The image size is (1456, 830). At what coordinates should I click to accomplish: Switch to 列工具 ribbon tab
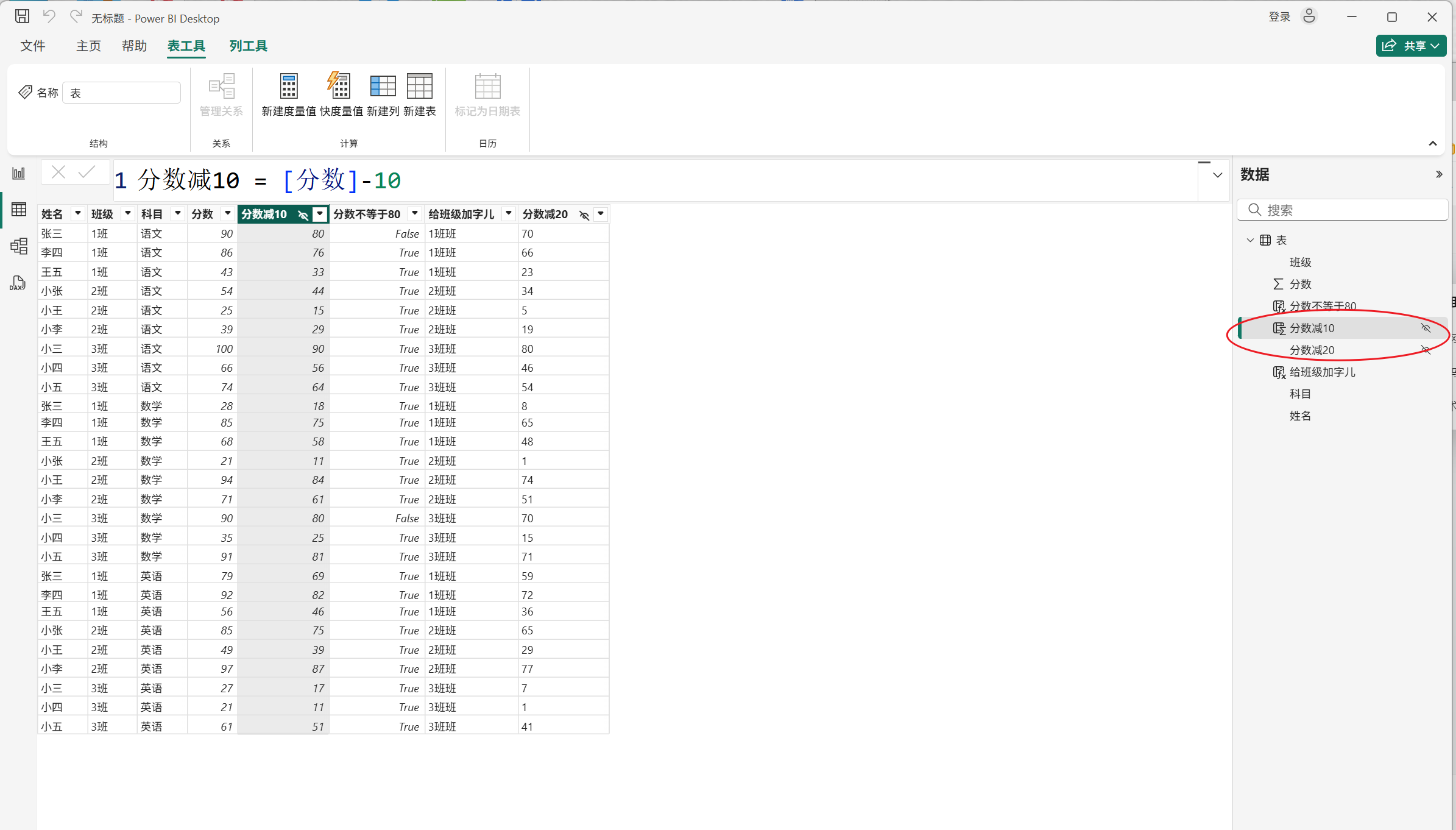pos(248,46)
